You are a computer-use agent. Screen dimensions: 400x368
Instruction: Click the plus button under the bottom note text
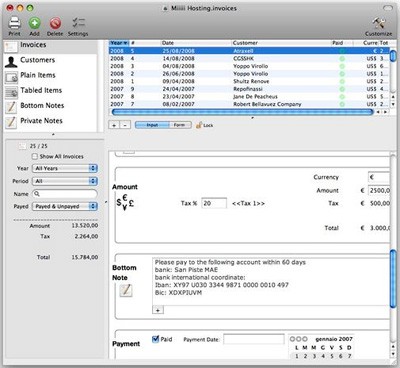pos(158,310)
